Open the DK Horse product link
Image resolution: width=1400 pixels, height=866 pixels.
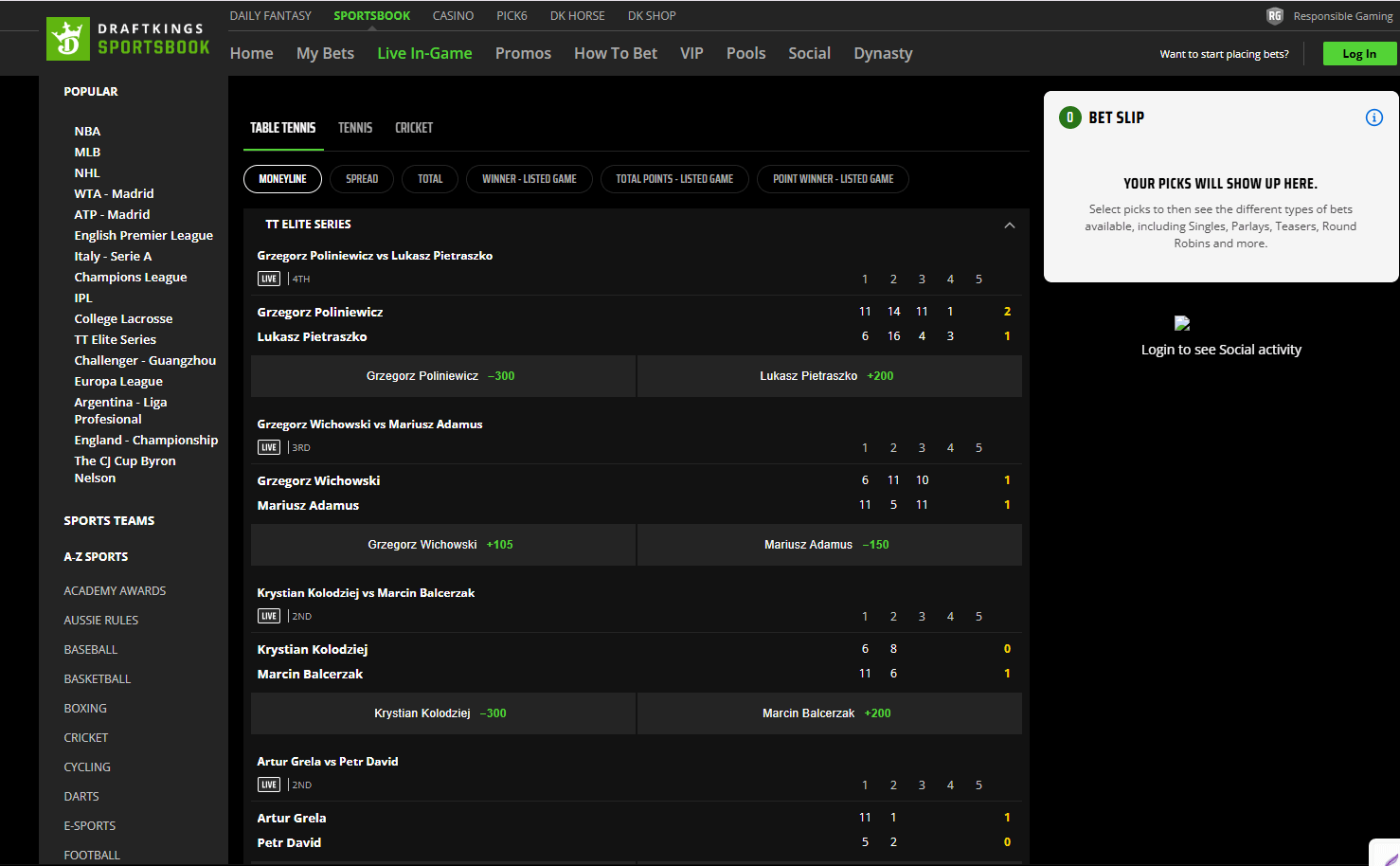click(x=578, y=16)
